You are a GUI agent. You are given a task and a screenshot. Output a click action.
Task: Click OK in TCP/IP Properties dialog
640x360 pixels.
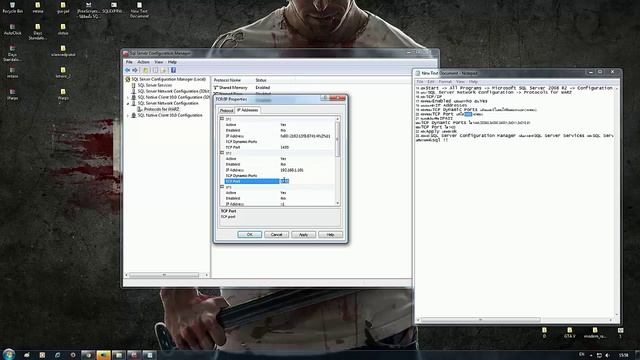pyautogui.click(x=249, y=235)
